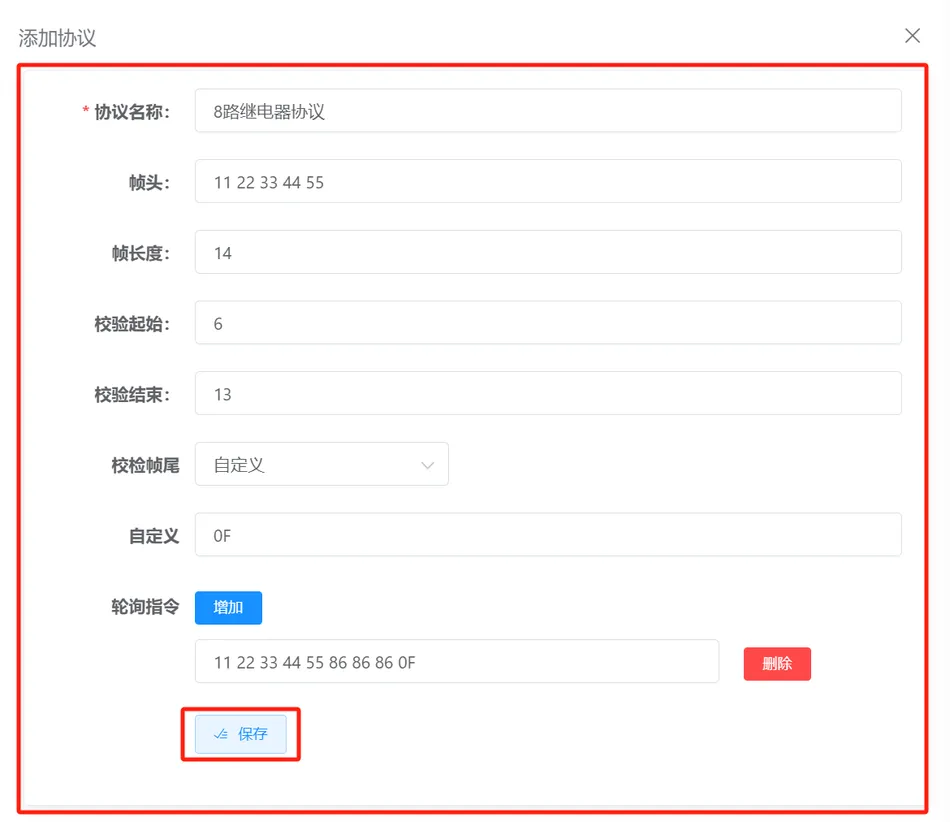Click the 帧长度 field showing 14
Viewport: 950px width, 822px height.
click(550, 252)
